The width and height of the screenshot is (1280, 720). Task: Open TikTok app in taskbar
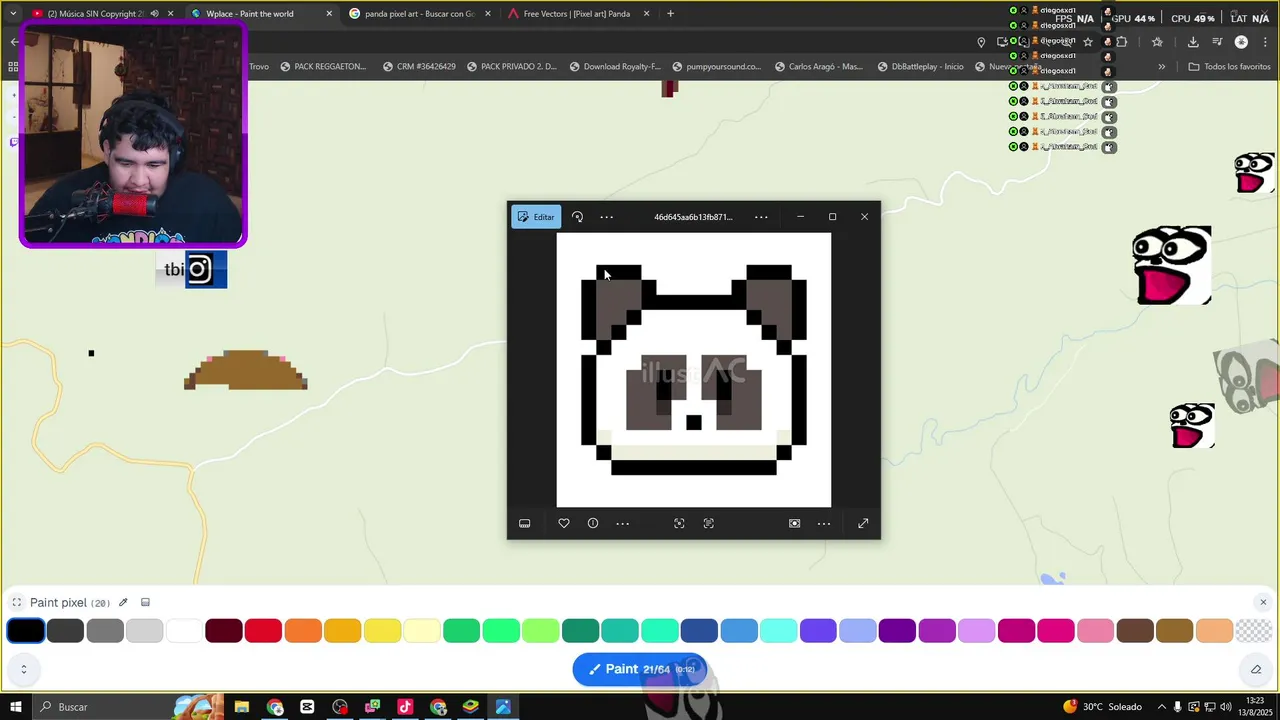point(405,707)
